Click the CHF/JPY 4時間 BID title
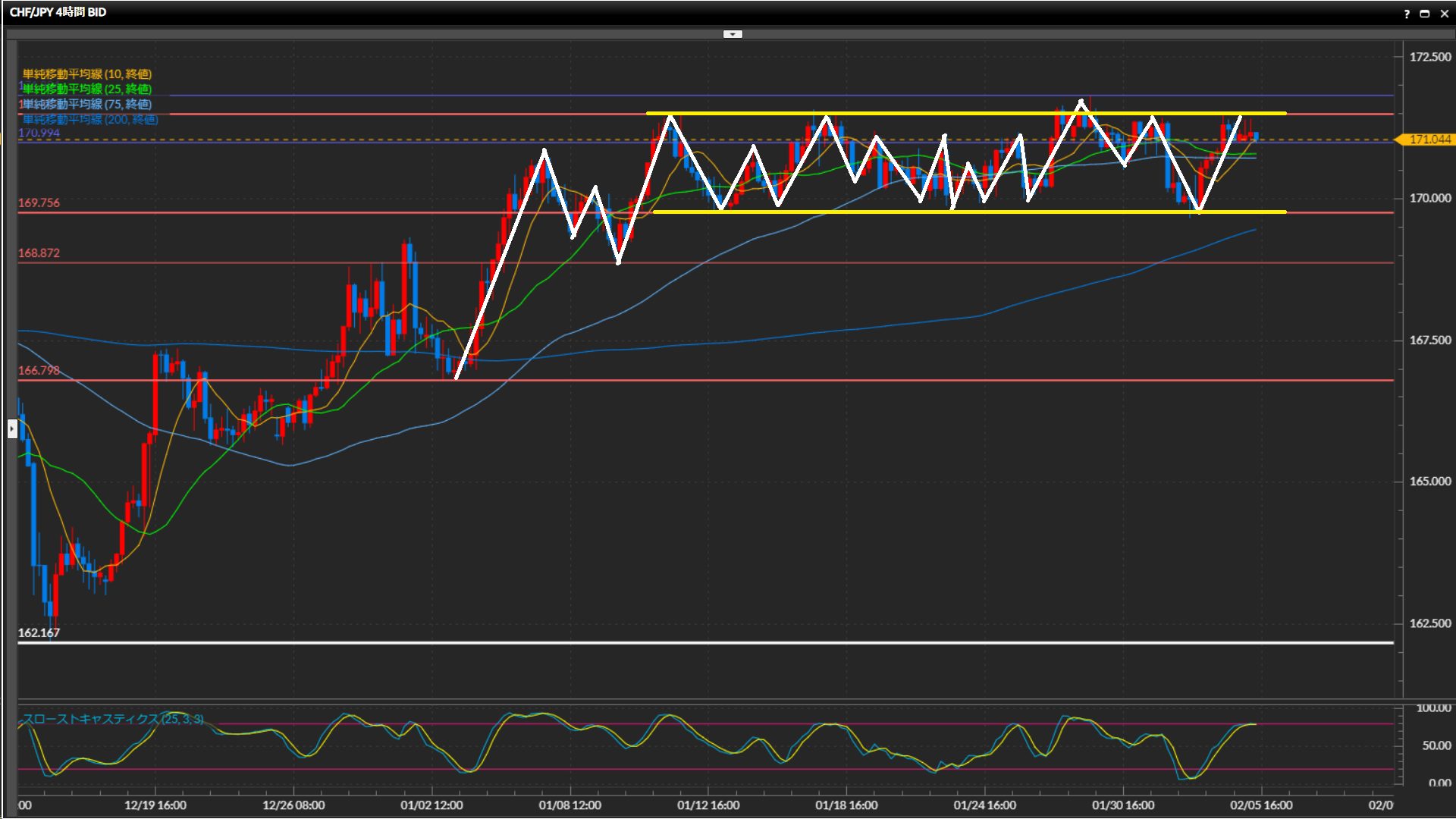1456x819 pixels. 58,12
